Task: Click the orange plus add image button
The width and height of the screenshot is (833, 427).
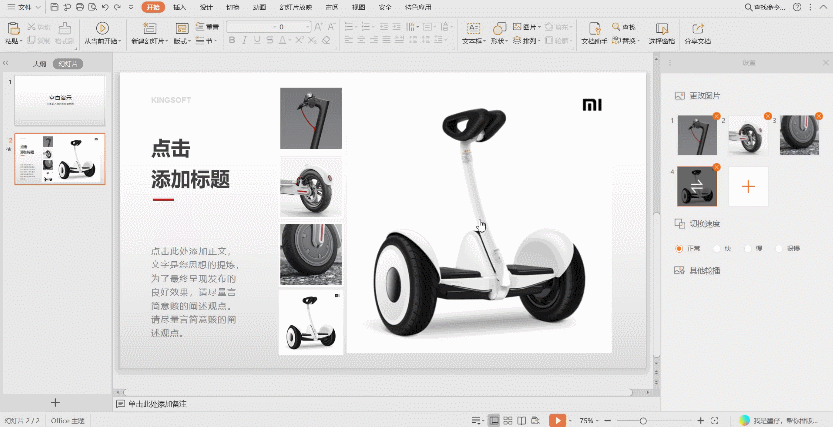Action: [747, 186]
